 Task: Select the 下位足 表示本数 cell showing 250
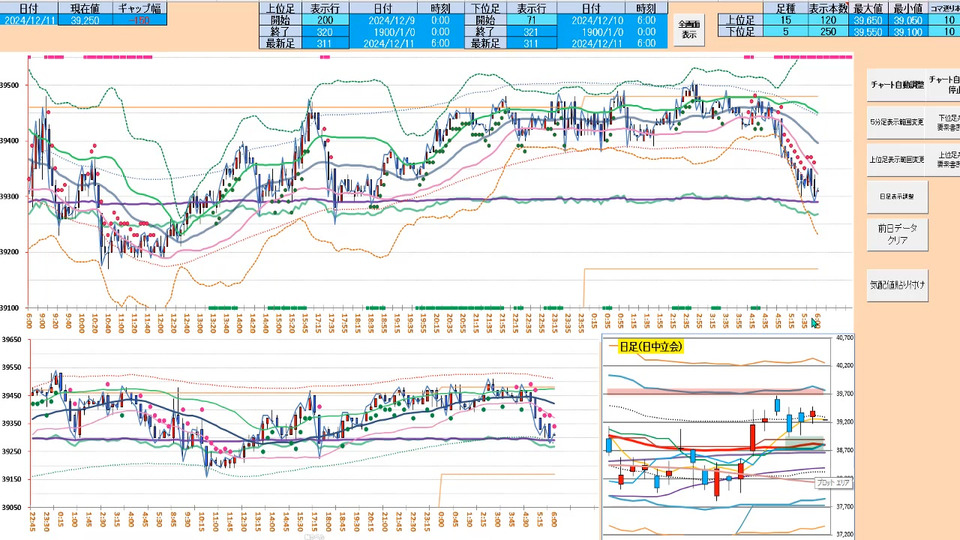pyautogui.click(x=828, y=31)
